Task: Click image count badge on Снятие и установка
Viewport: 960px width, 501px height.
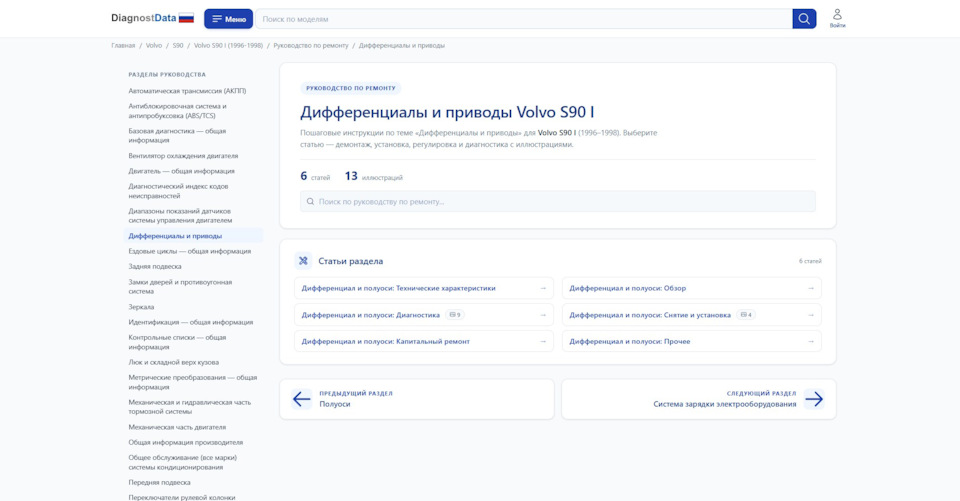Action: pyautogui.click(x=746, y=315)
